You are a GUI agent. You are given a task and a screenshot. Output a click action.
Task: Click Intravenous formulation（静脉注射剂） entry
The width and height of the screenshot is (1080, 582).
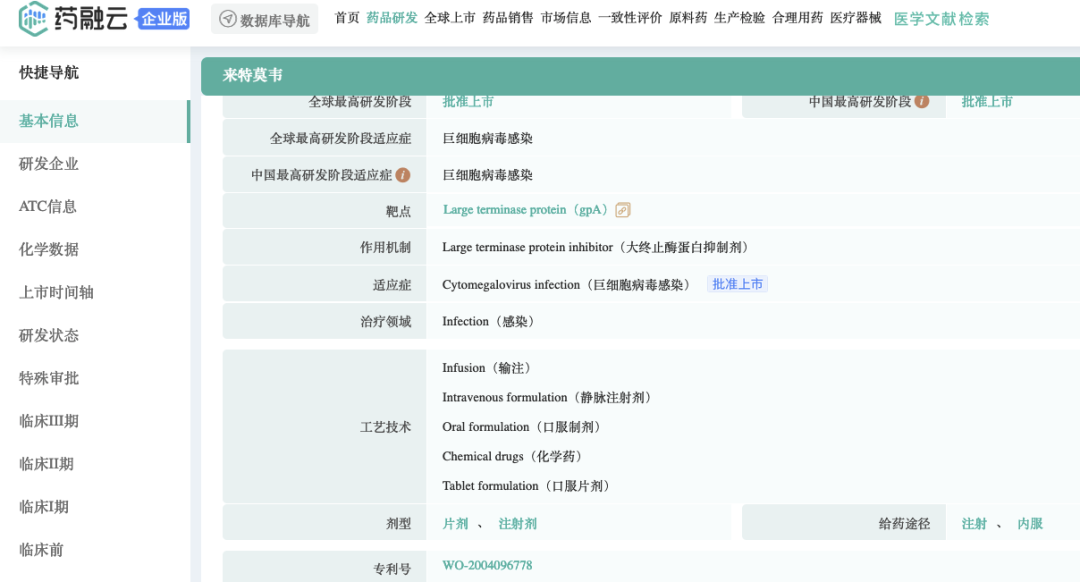(547, 397)
